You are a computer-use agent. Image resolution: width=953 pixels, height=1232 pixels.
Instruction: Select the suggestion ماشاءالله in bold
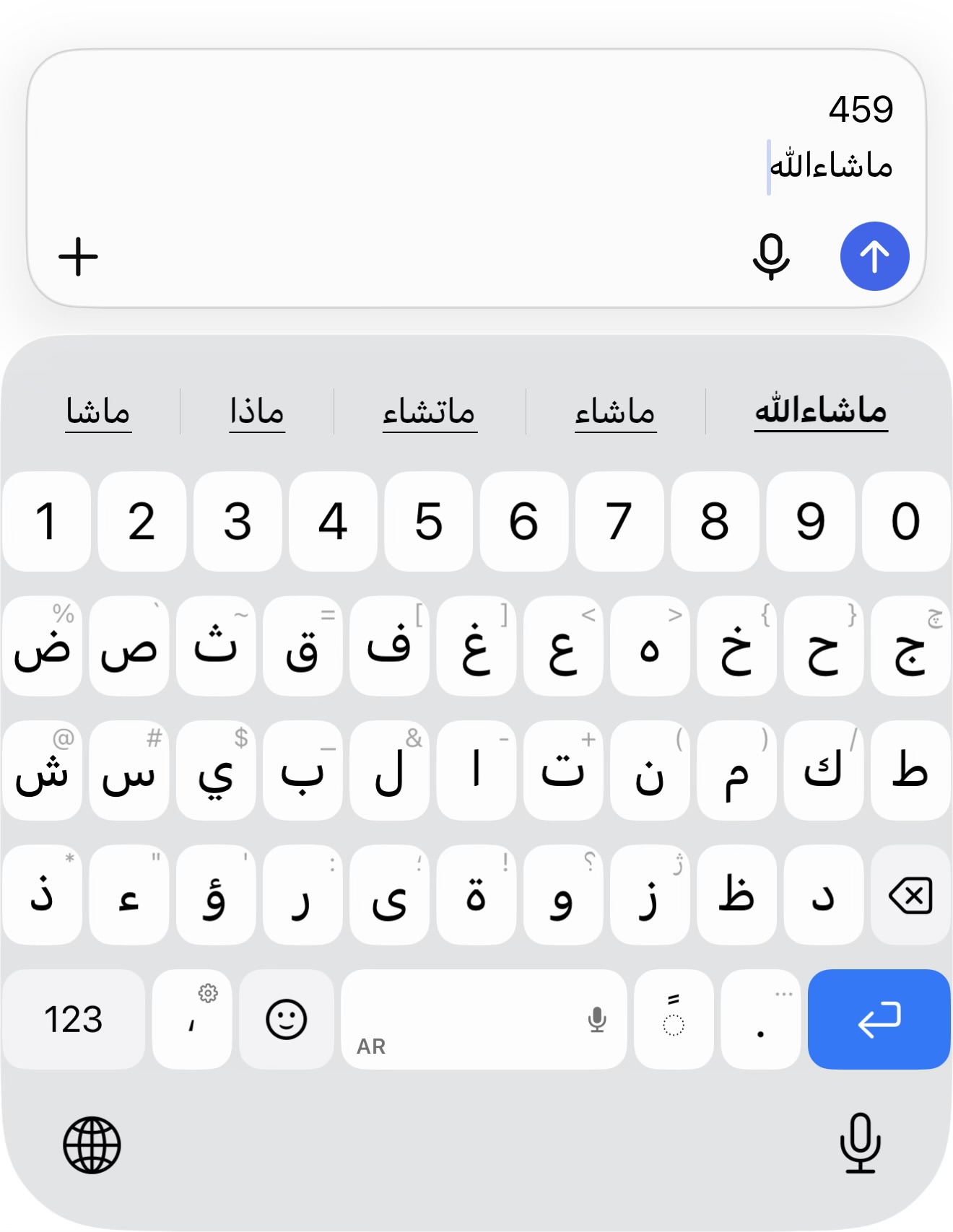(x=821, y=411)
